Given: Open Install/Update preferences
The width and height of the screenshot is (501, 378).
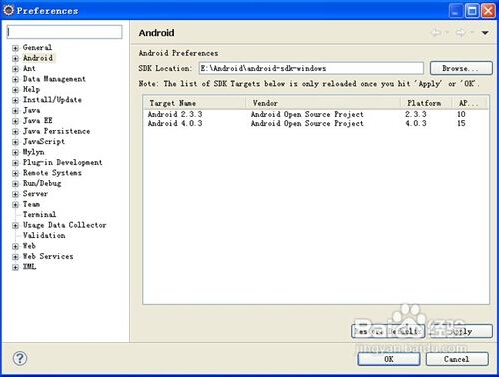Looking at the screenshot, I should 52,100.
